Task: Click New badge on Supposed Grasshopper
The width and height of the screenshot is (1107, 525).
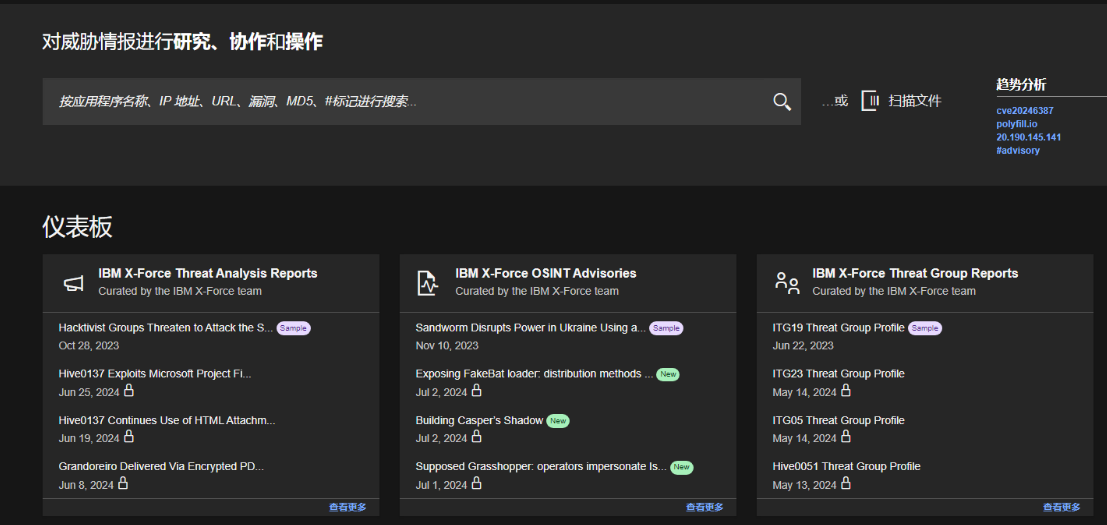Action: click(x=681, y=467)
